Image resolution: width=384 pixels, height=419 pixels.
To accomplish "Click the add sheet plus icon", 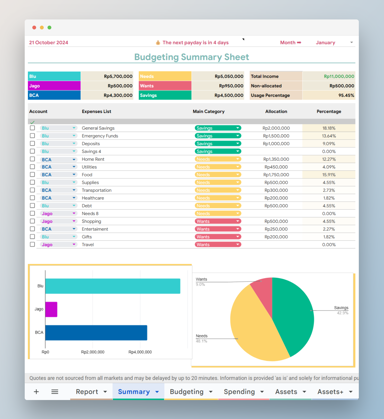I will pyautogui.click(x=36, y=392).
